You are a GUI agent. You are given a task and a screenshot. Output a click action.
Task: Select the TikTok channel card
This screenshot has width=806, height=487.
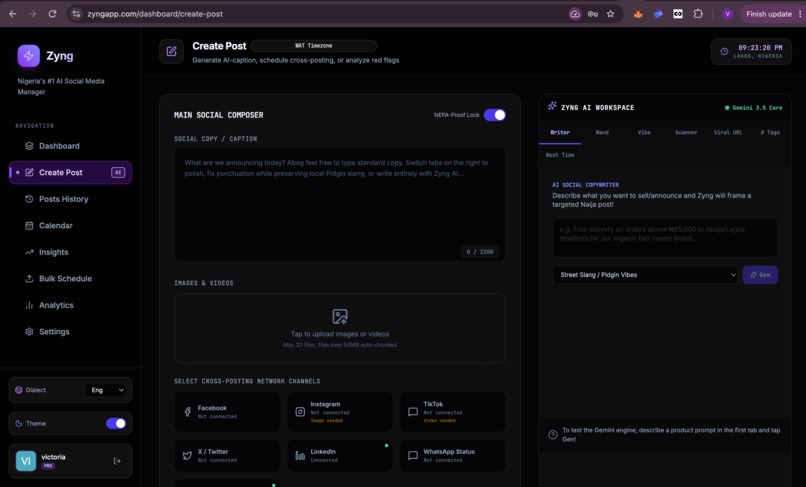coord(453,412)
